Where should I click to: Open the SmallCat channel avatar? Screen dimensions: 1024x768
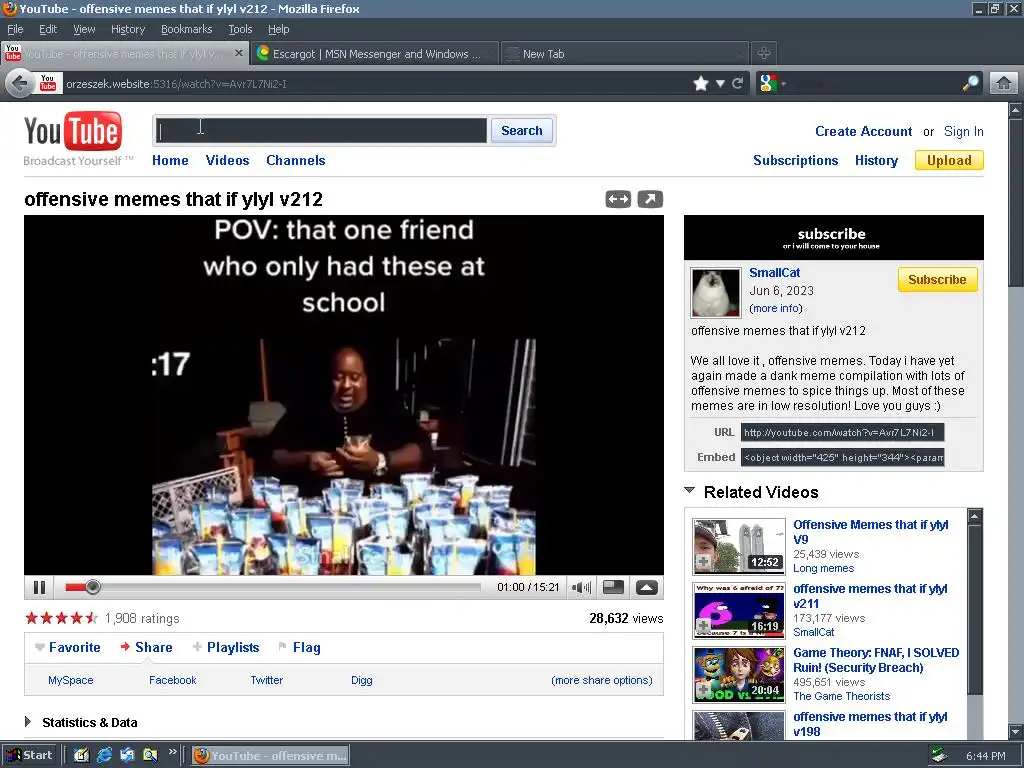coord(715,292)
